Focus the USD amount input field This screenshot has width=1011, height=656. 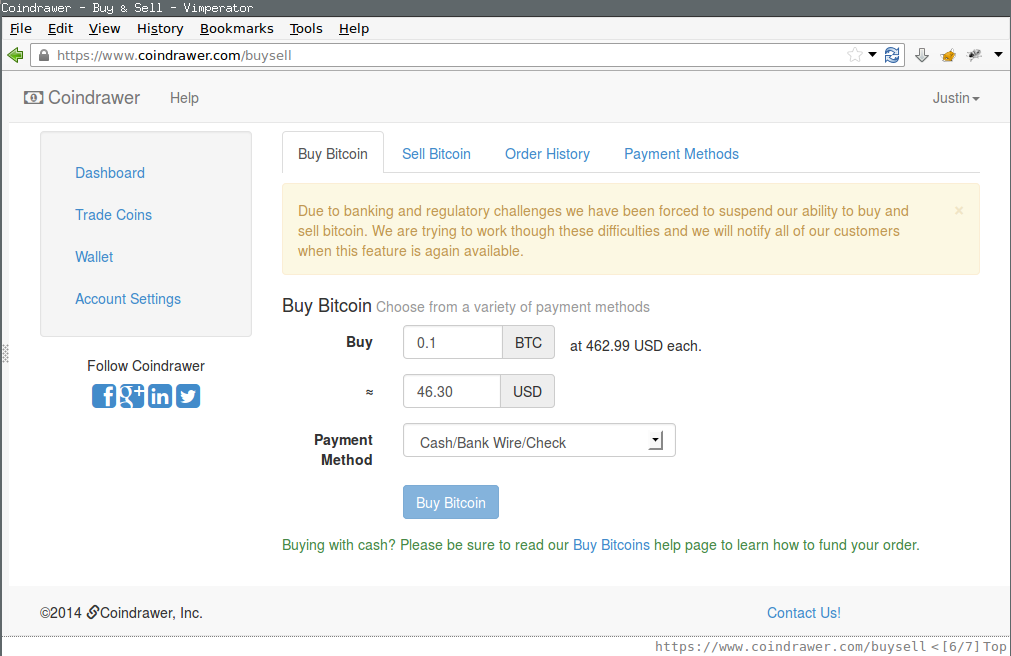(452, 392)
